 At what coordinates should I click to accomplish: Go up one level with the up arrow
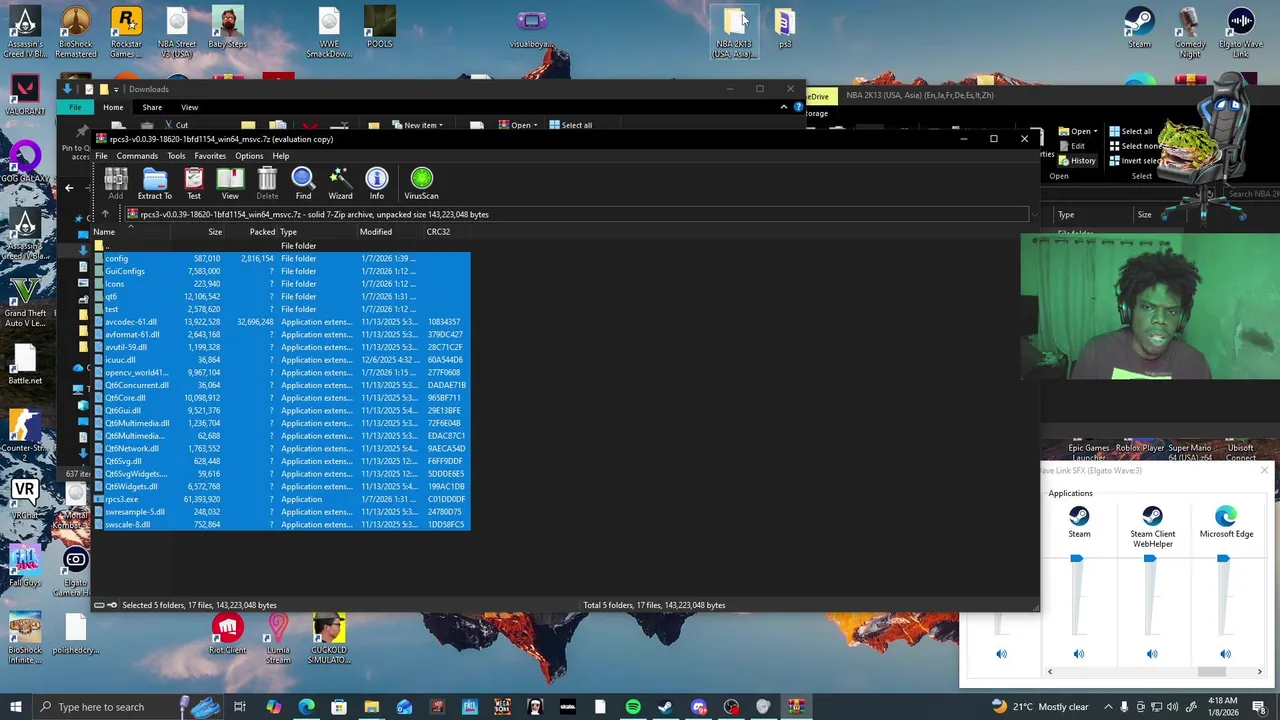pos(105,214)
